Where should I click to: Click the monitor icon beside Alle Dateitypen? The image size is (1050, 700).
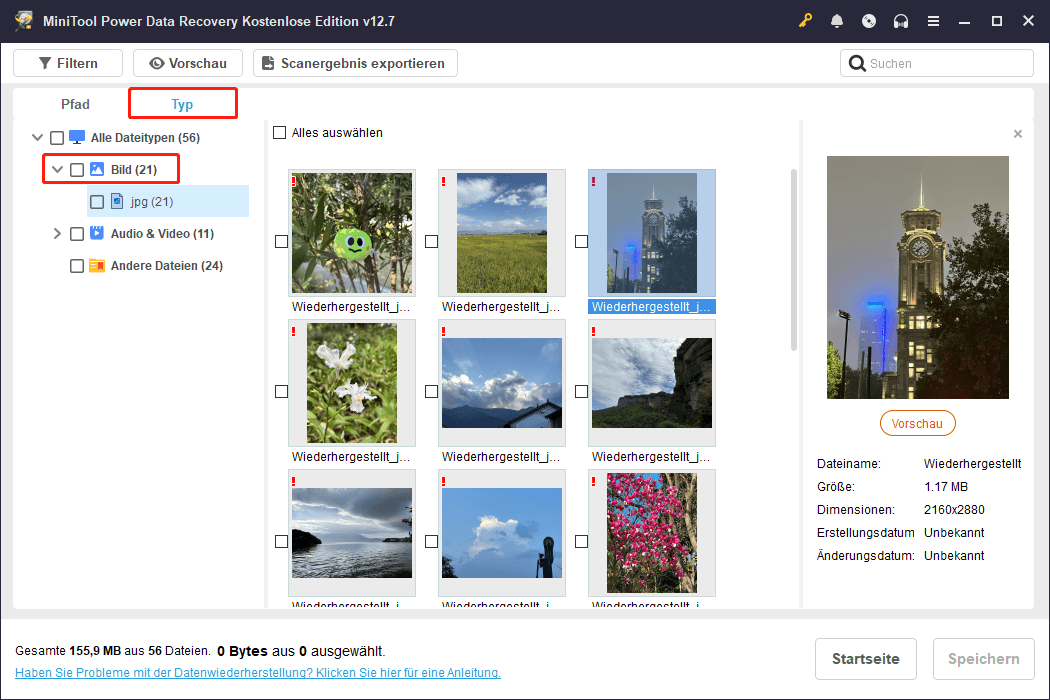[x=77, y=137]
